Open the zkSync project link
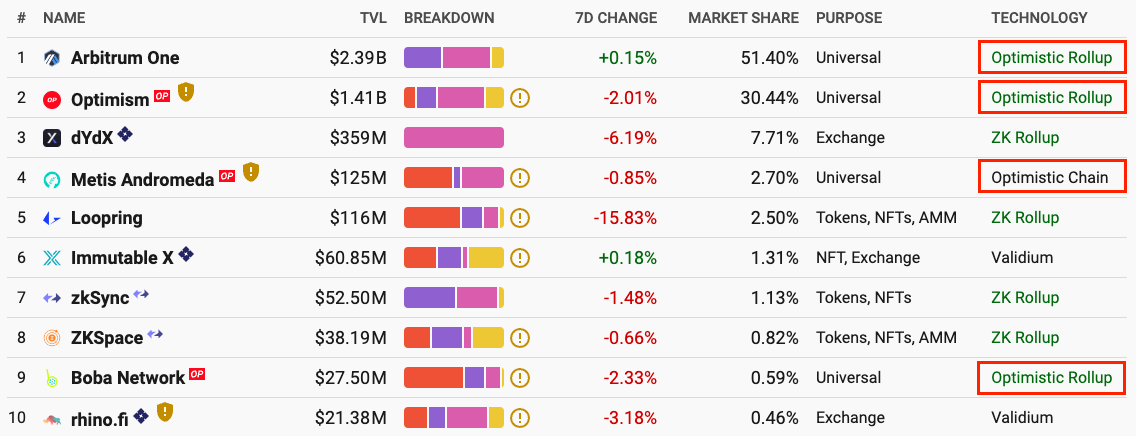 pos(100,298)
